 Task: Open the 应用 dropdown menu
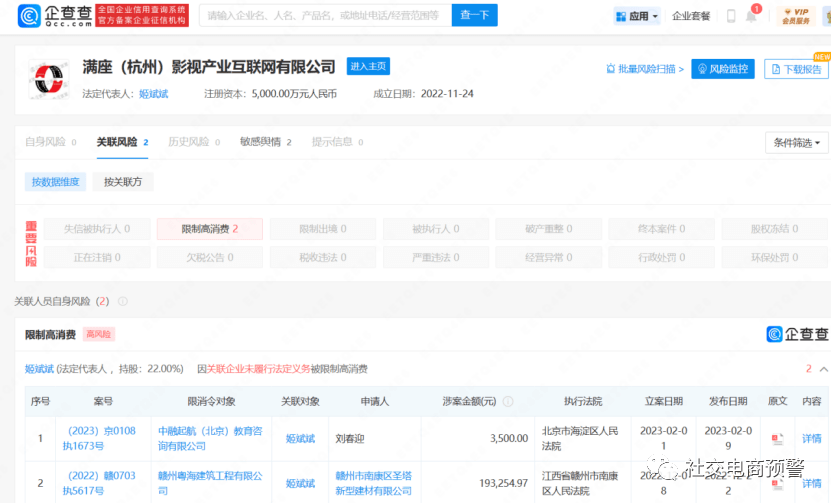(x=637, y=16)
